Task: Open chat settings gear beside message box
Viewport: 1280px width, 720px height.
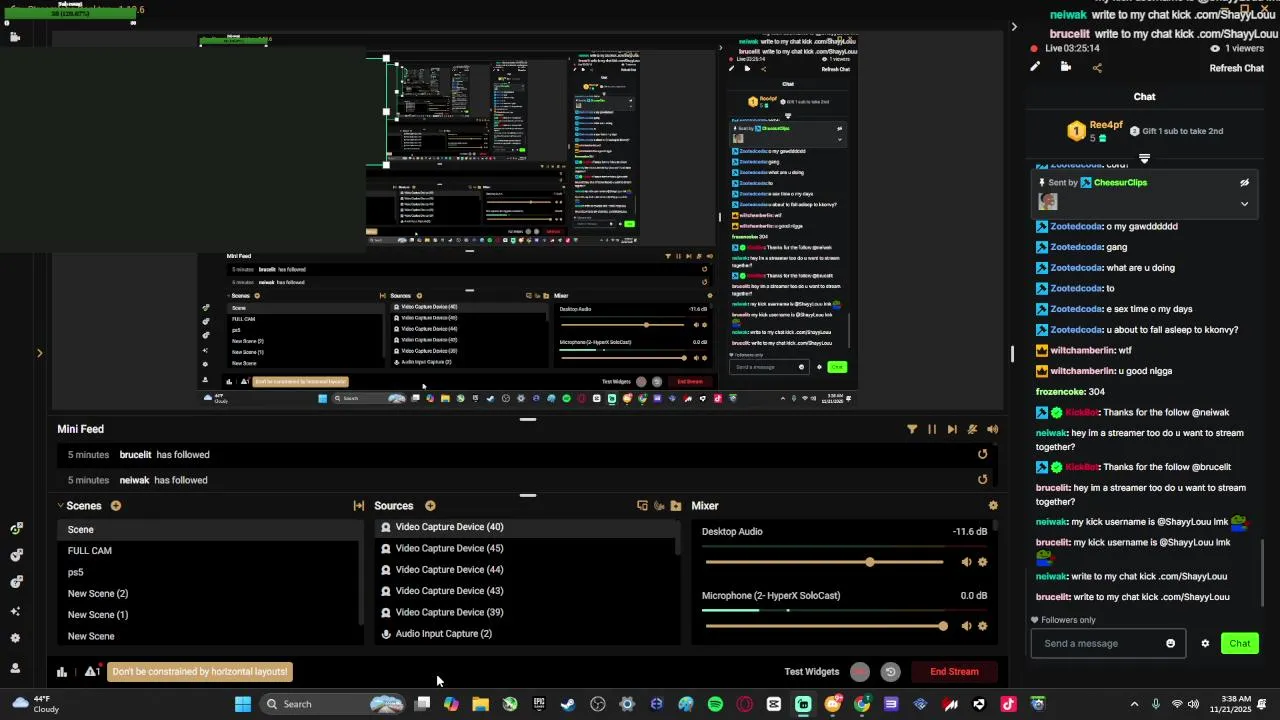Action: coord(1205,644)
